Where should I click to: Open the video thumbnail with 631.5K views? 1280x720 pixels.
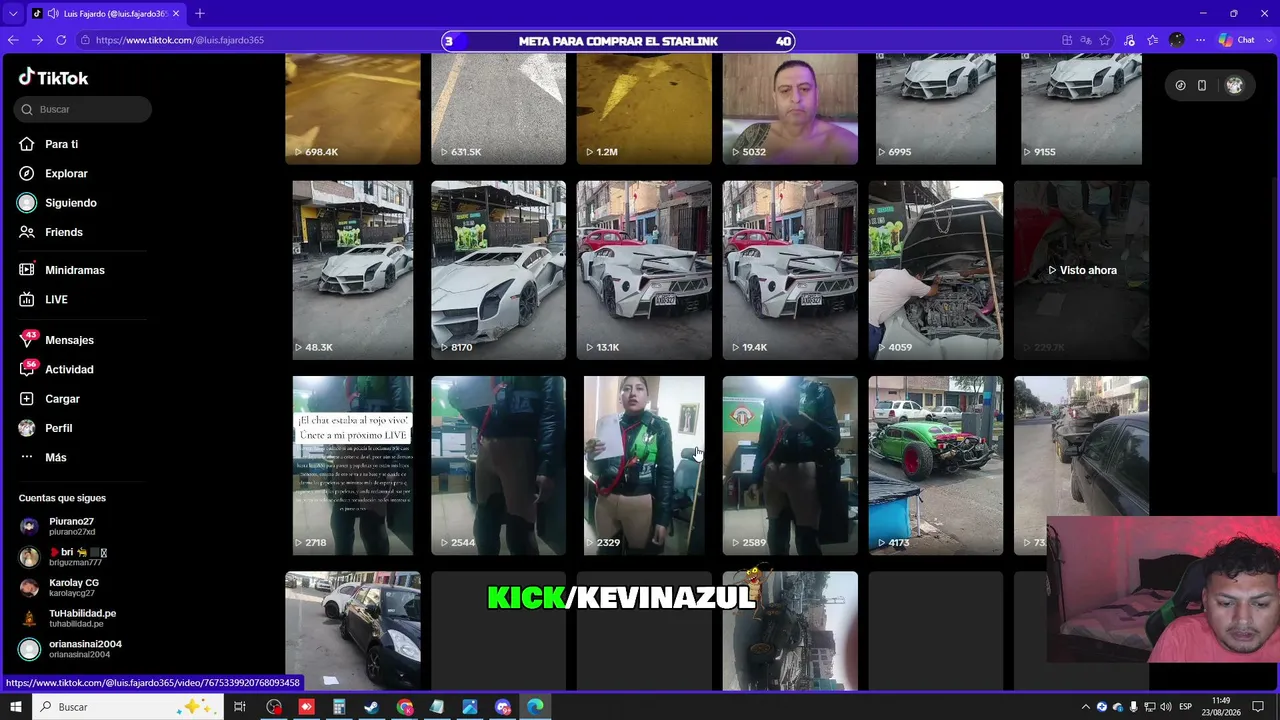click(498, 108)
